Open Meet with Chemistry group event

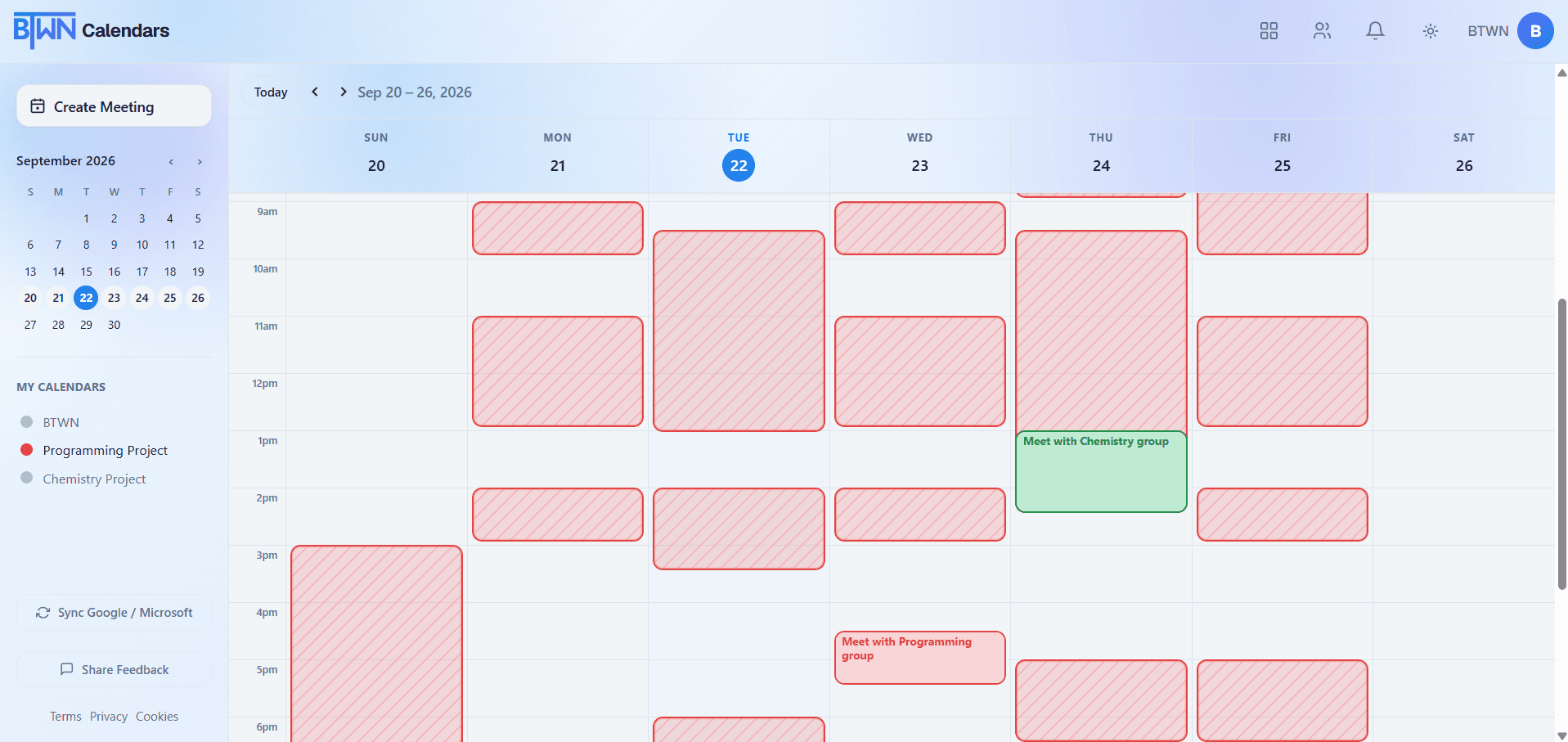[1101, 472]
